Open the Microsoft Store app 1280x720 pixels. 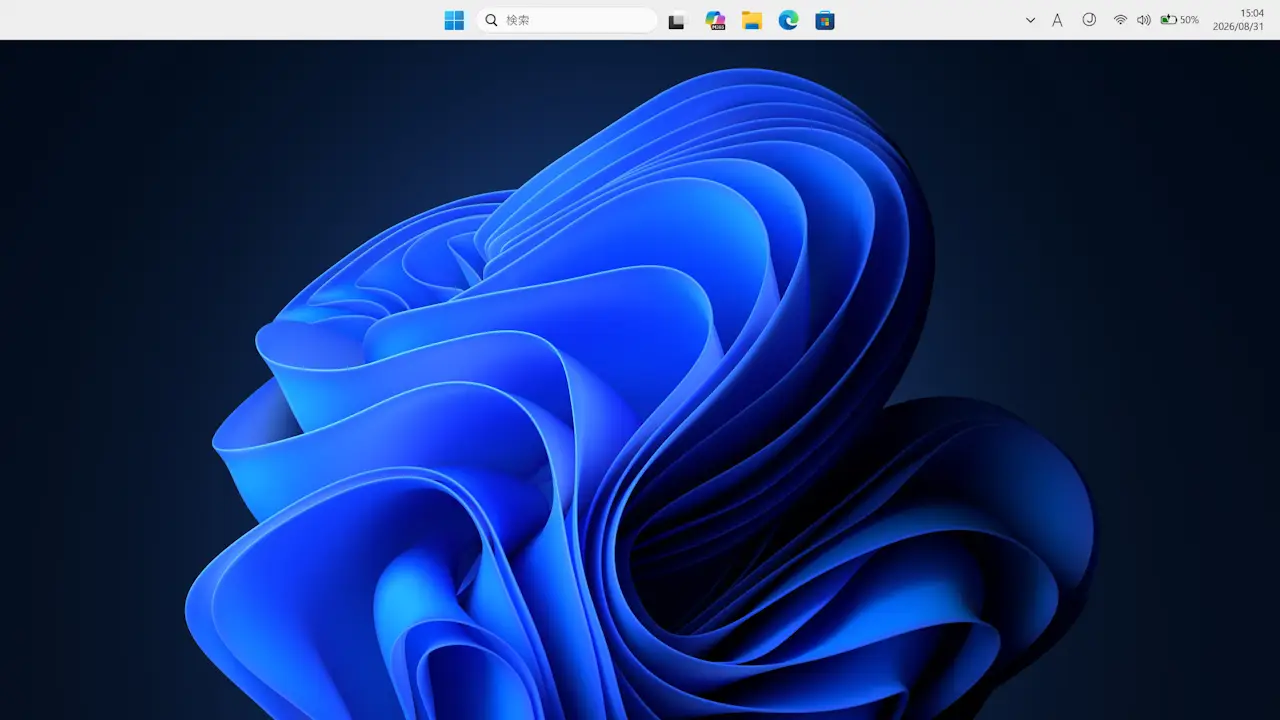(x=825, y=20)
